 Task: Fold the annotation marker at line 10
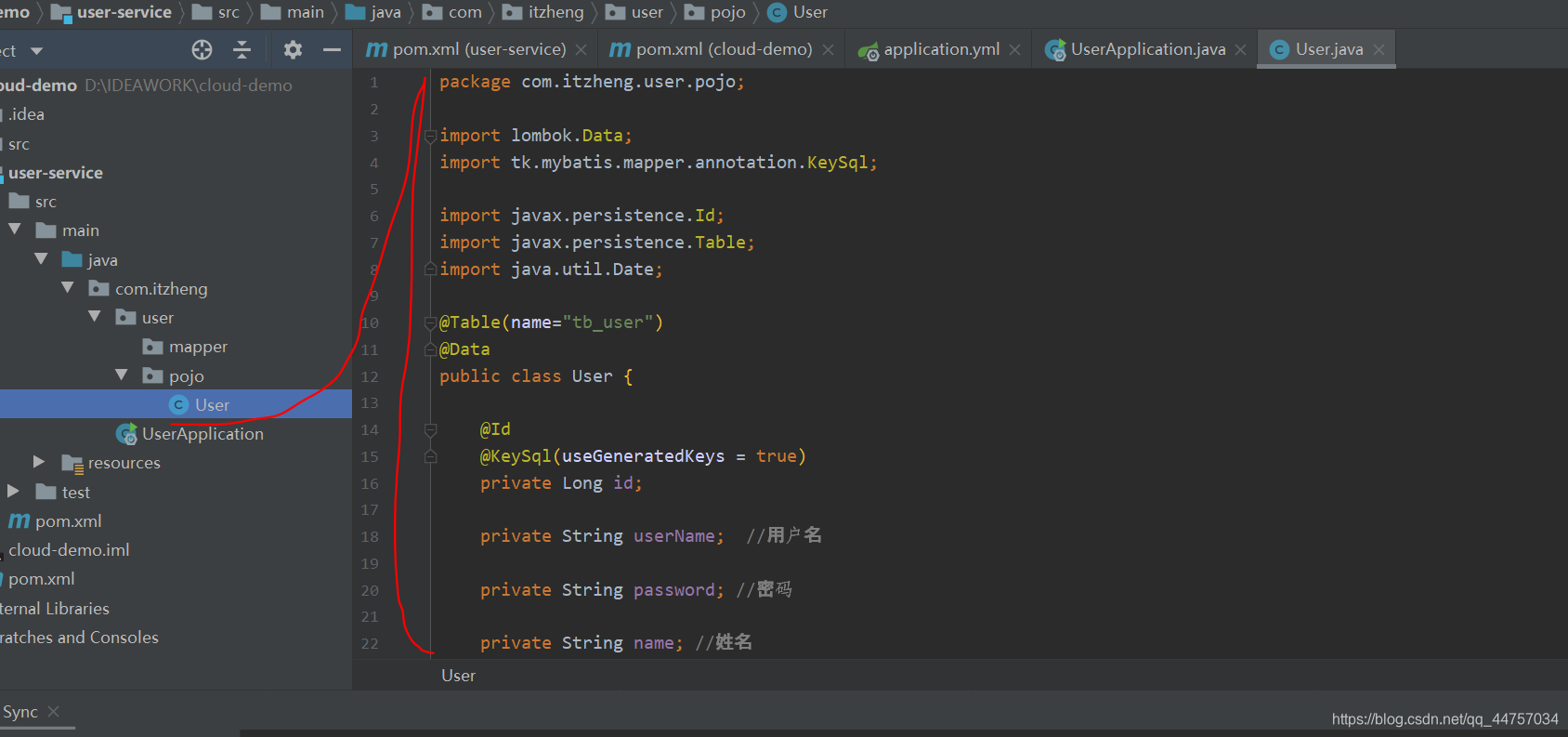click(430, 323)
